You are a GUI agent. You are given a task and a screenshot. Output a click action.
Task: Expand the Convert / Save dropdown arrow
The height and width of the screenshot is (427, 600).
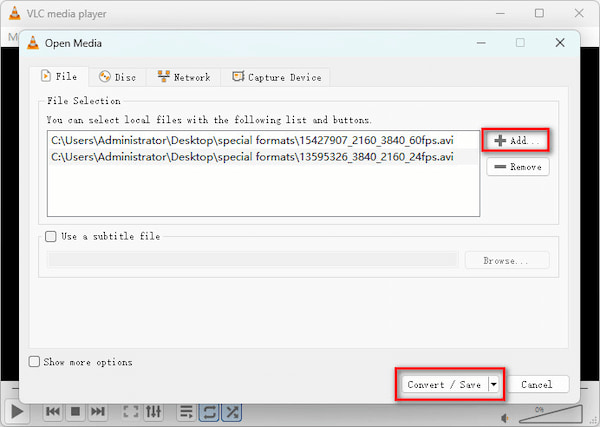tap(494, 385)
